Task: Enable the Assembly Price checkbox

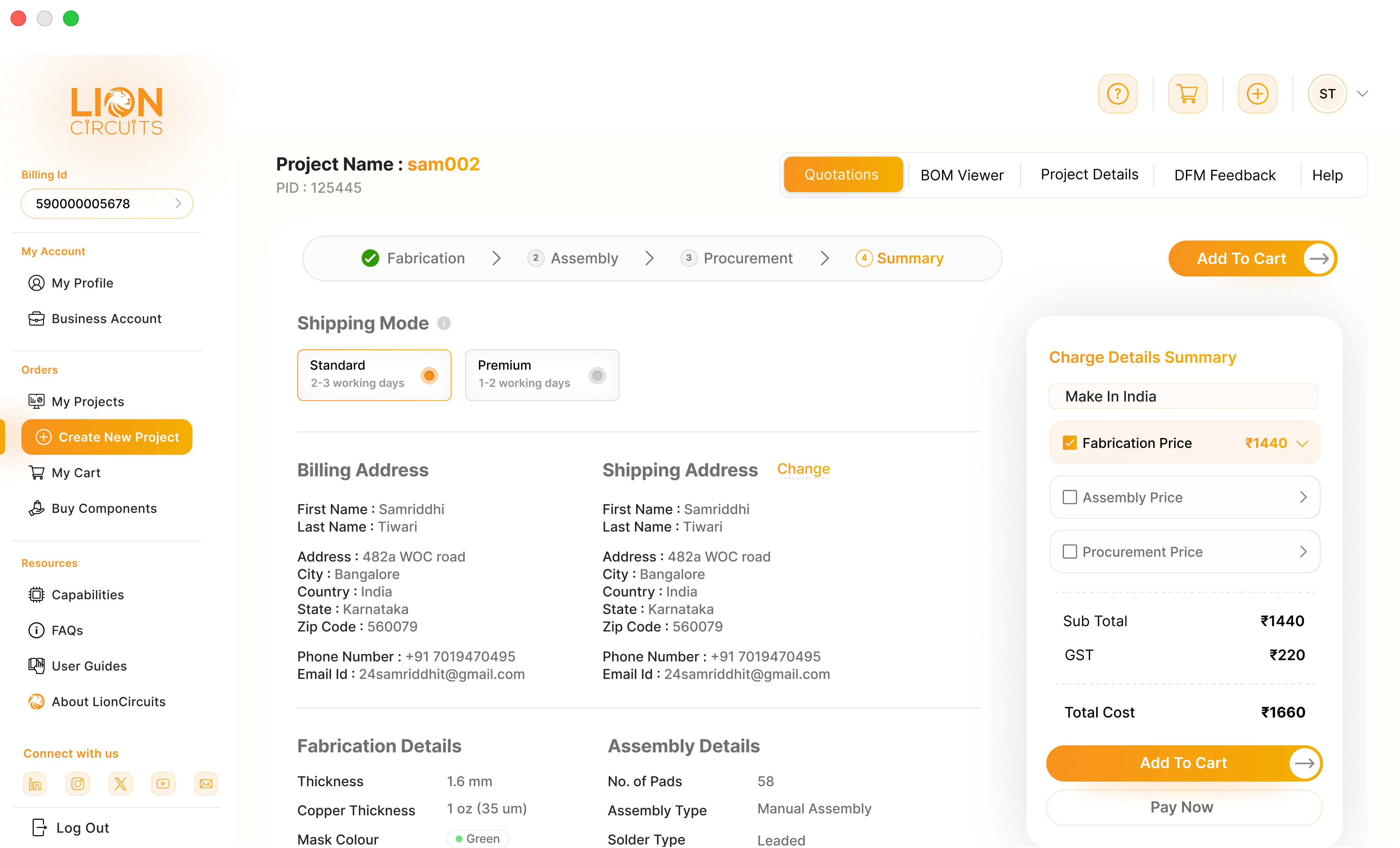Action: coord(1070,497)
